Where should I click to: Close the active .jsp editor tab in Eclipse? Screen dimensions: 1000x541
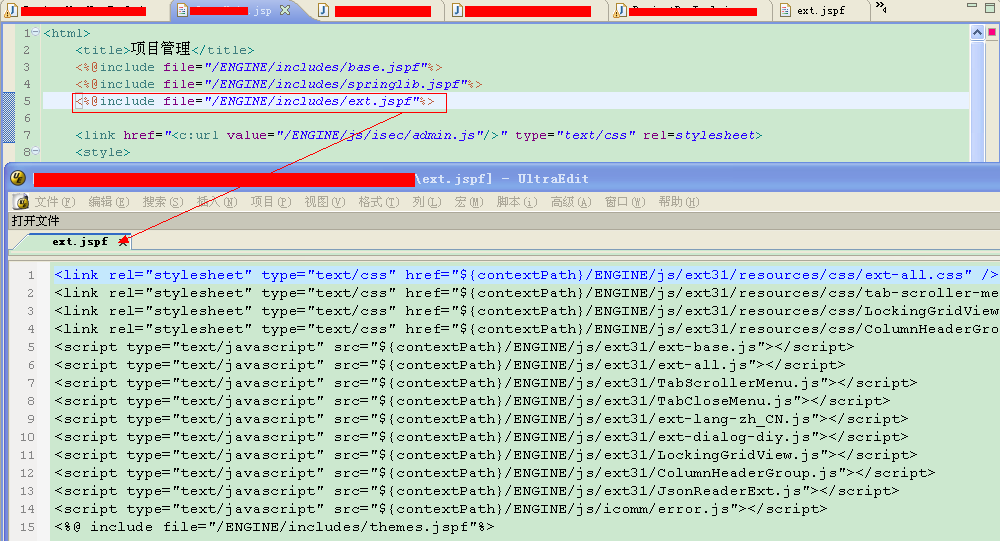click(x=285, y=10)
